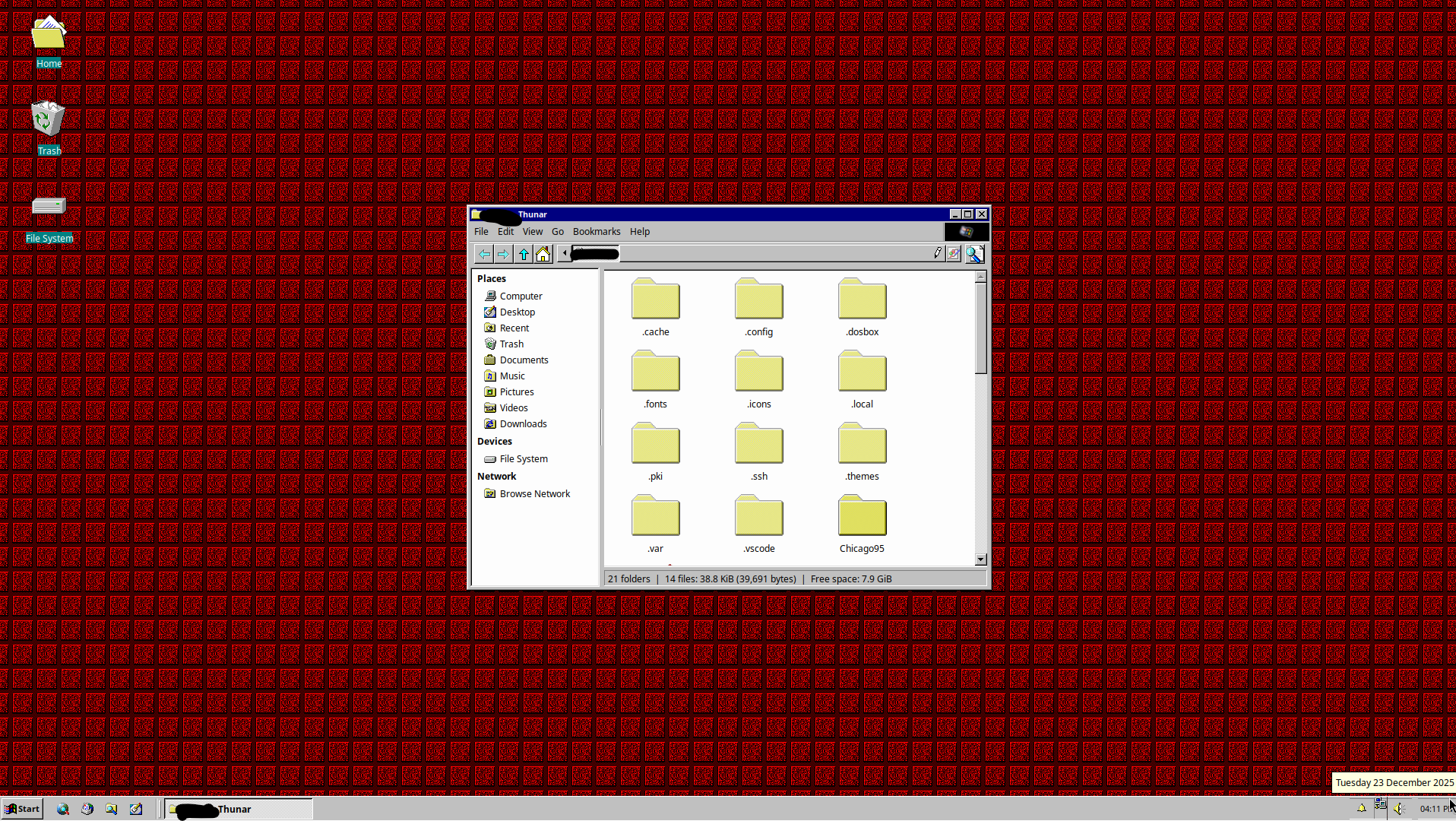Open the web browser launcher in the taskbar

63,809
